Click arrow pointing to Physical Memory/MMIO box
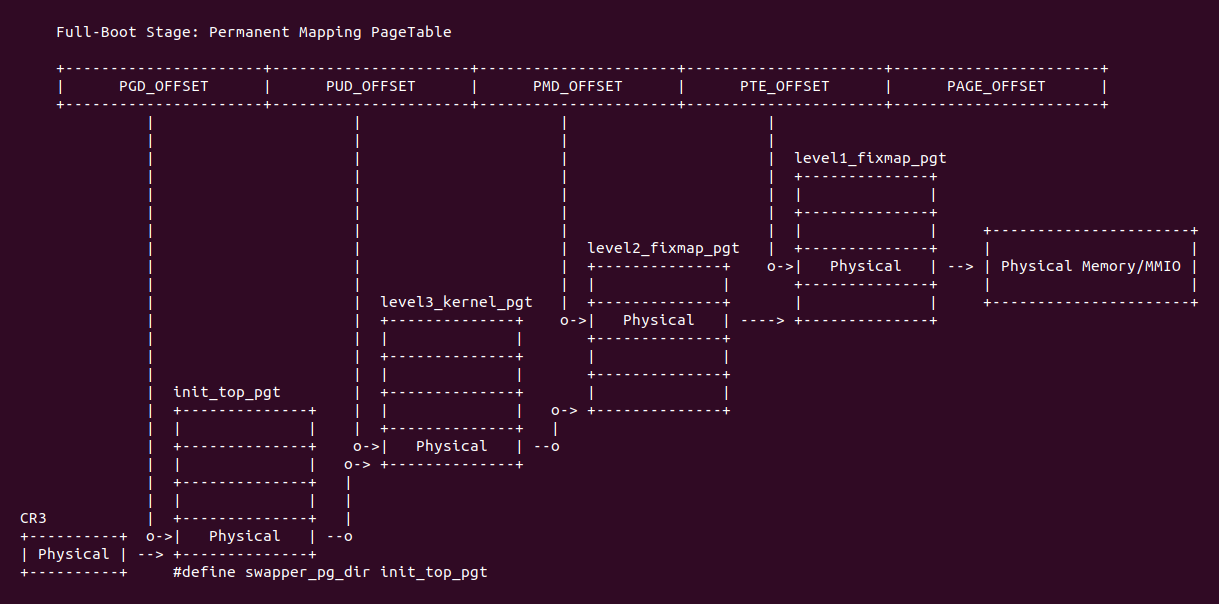1219x604 pixels. (960, 266)
